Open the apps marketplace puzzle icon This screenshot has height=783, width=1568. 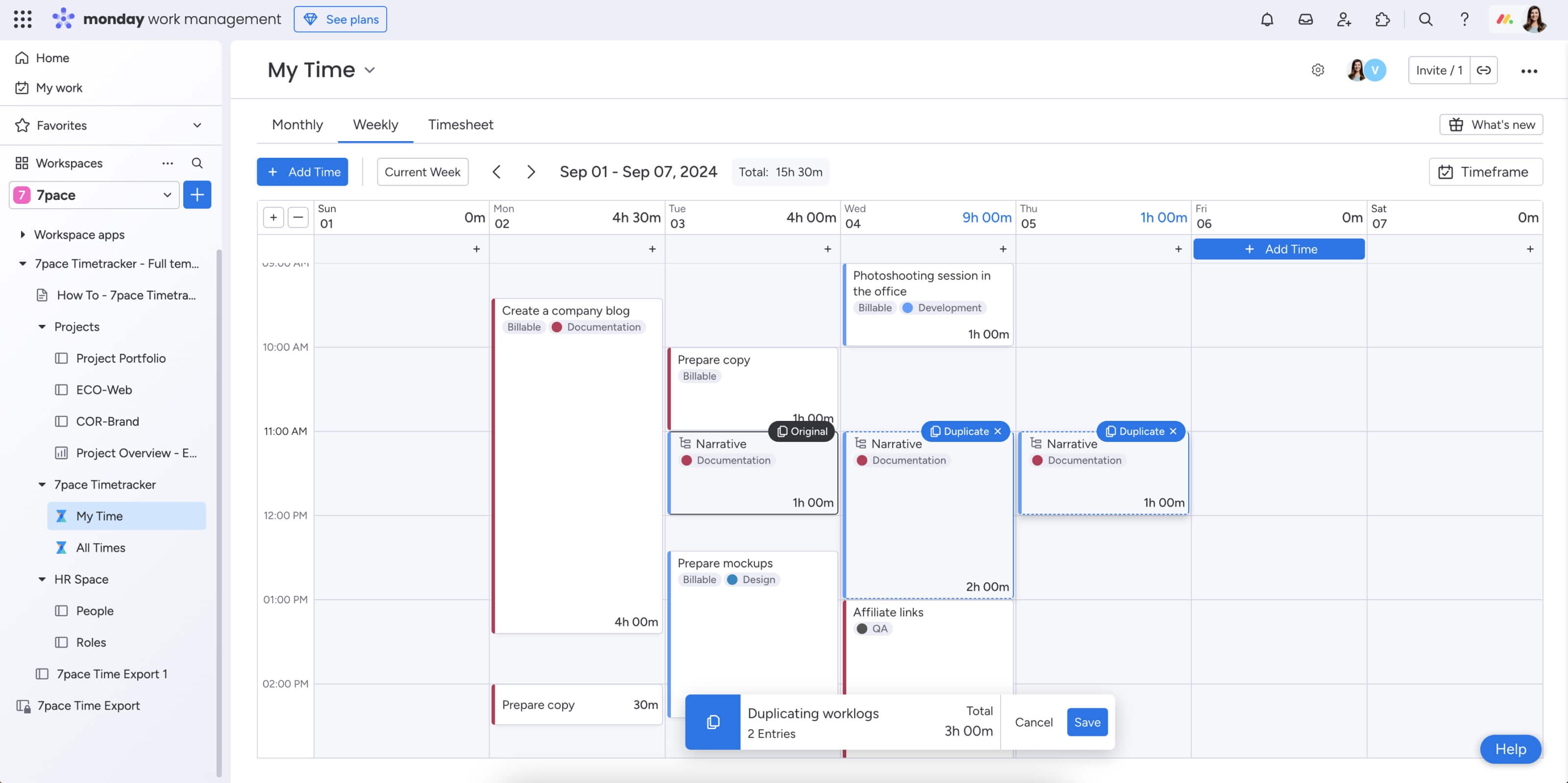click(1382, 20)
